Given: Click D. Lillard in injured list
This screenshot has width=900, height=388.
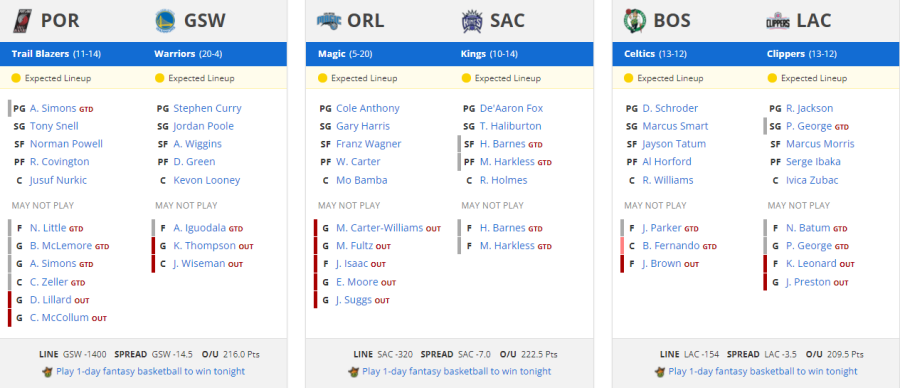Looking at the screenshot, I should [51, 300].
